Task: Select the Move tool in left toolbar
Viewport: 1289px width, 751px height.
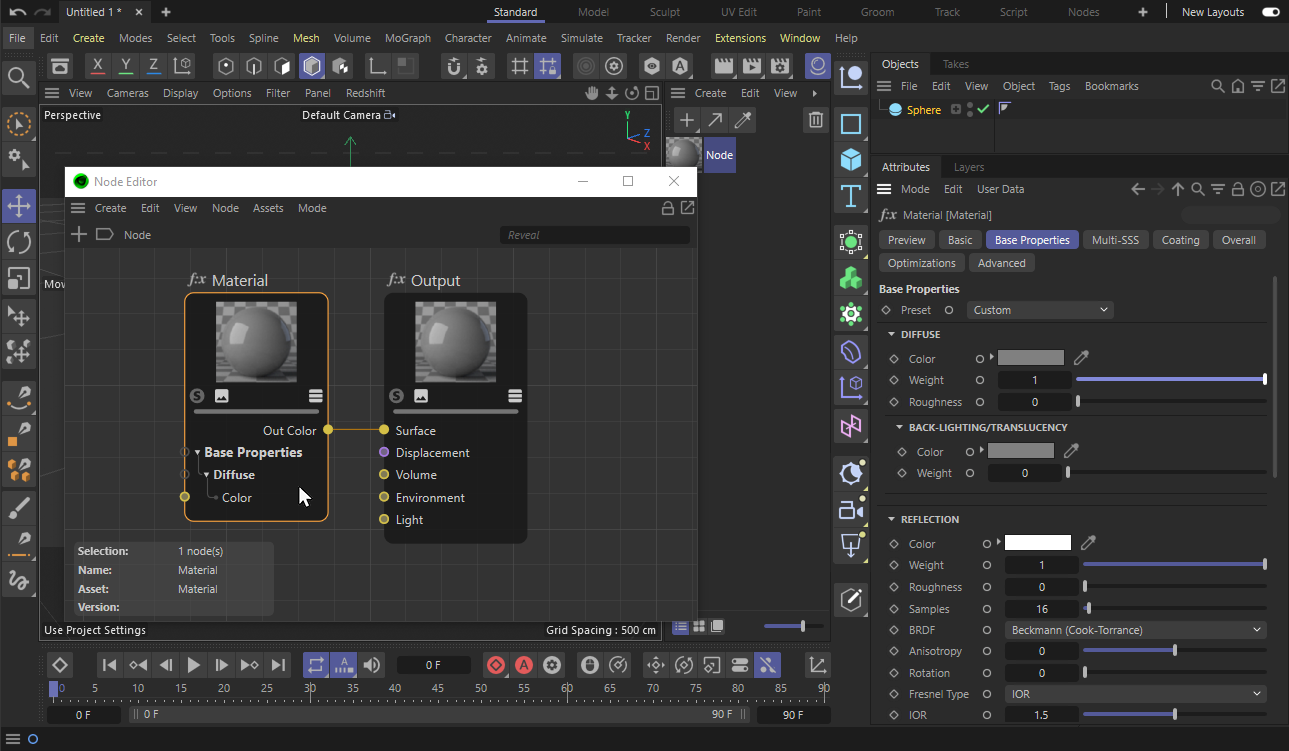Action: click(19, 207)
